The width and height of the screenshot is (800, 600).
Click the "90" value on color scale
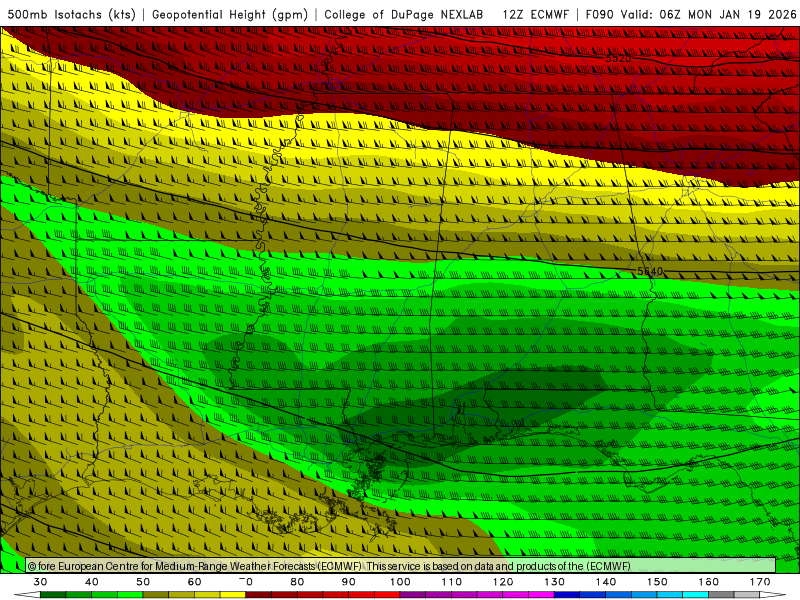click(349, 582)
